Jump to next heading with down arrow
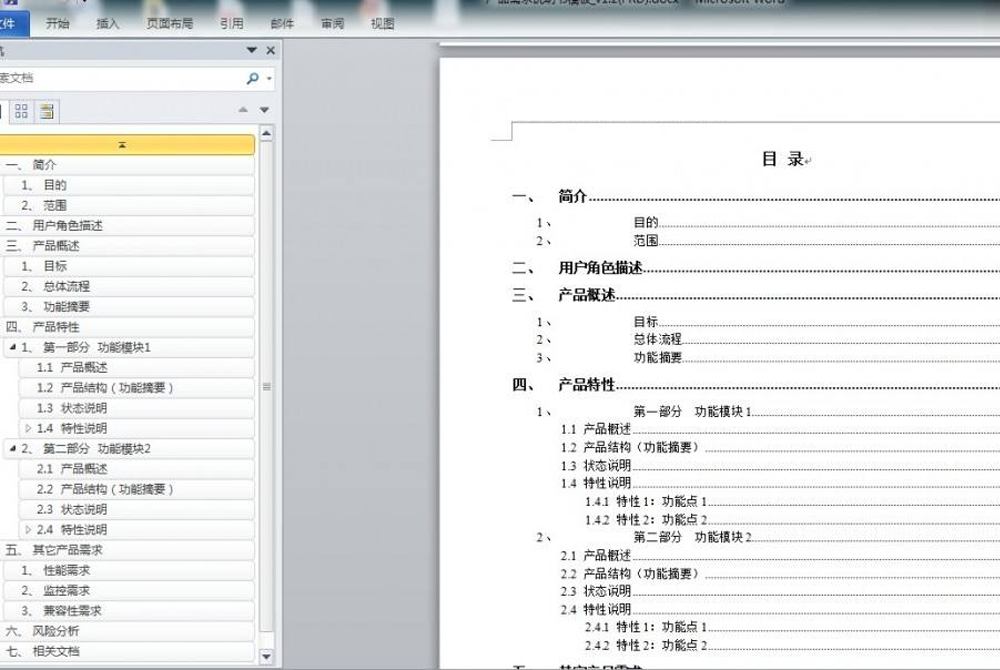This screenshot has width=1000, height=670. [x=265, y=110]
